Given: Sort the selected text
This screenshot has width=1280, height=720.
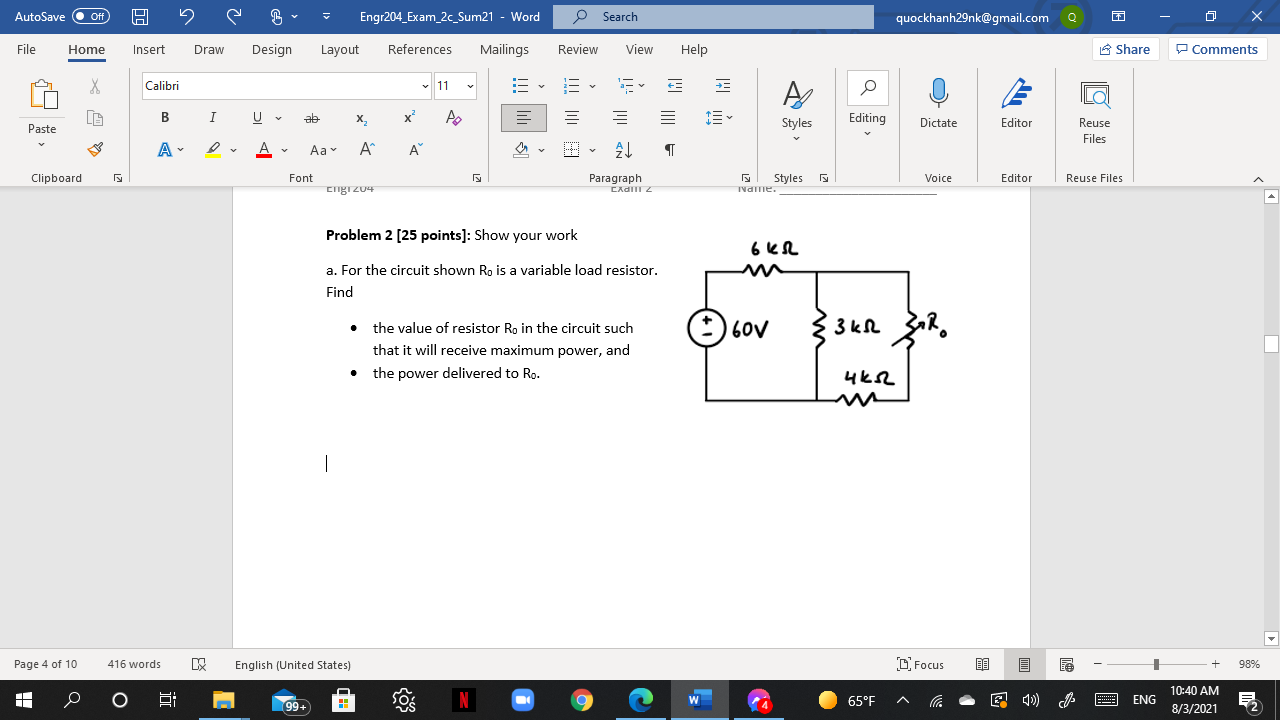Looking at the screenshot, I should point(622,149).
